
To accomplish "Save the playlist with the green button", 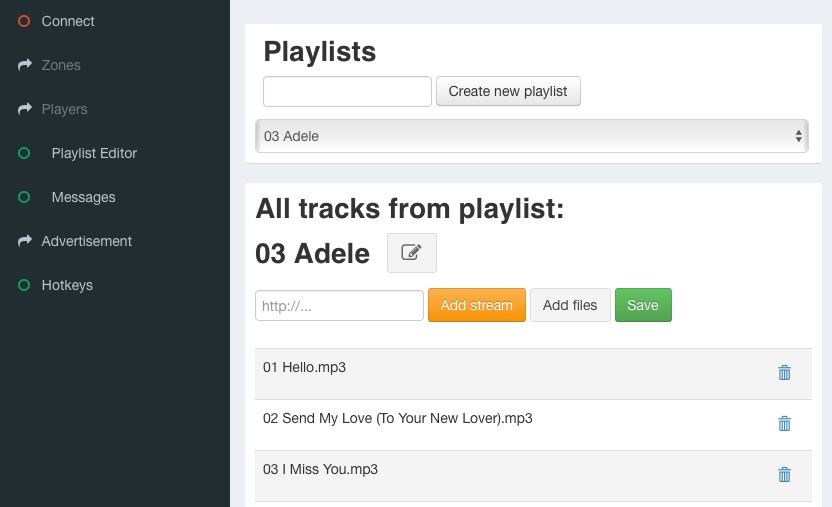I will point(643,306).
